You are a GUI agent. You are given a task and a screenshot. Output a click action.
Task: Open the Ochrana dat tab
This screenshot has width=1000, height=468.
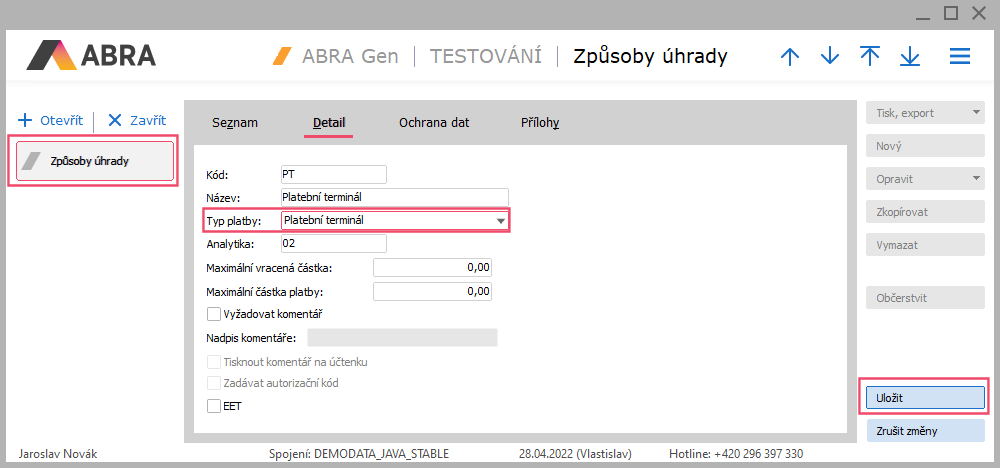coord(434,123)
